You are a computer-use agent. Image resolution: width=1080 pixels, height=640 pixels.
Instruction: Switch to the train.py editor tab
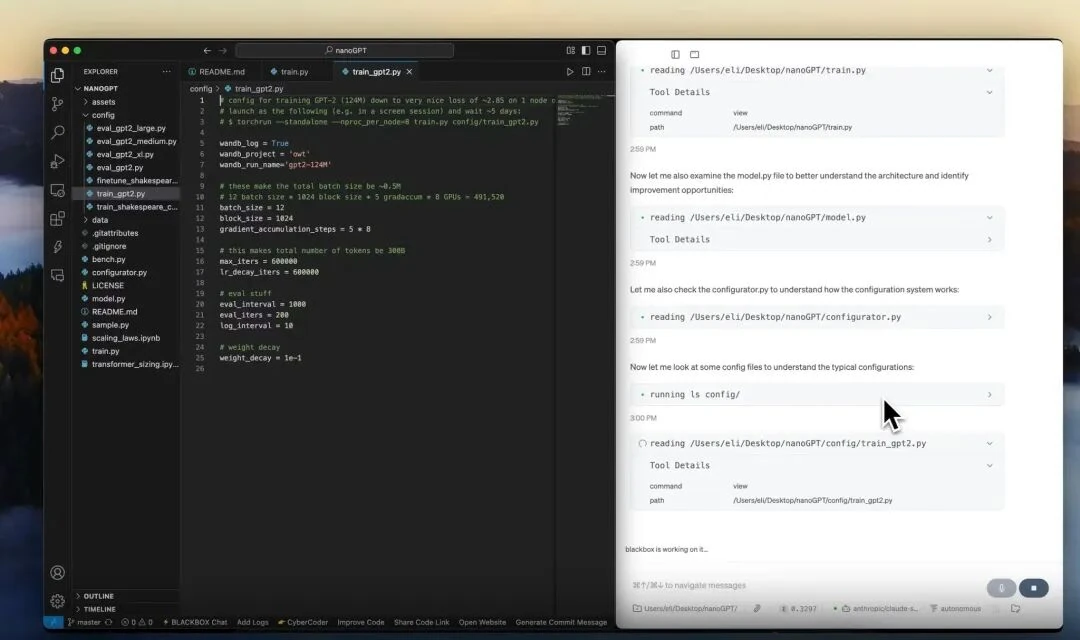click(291, 71)
